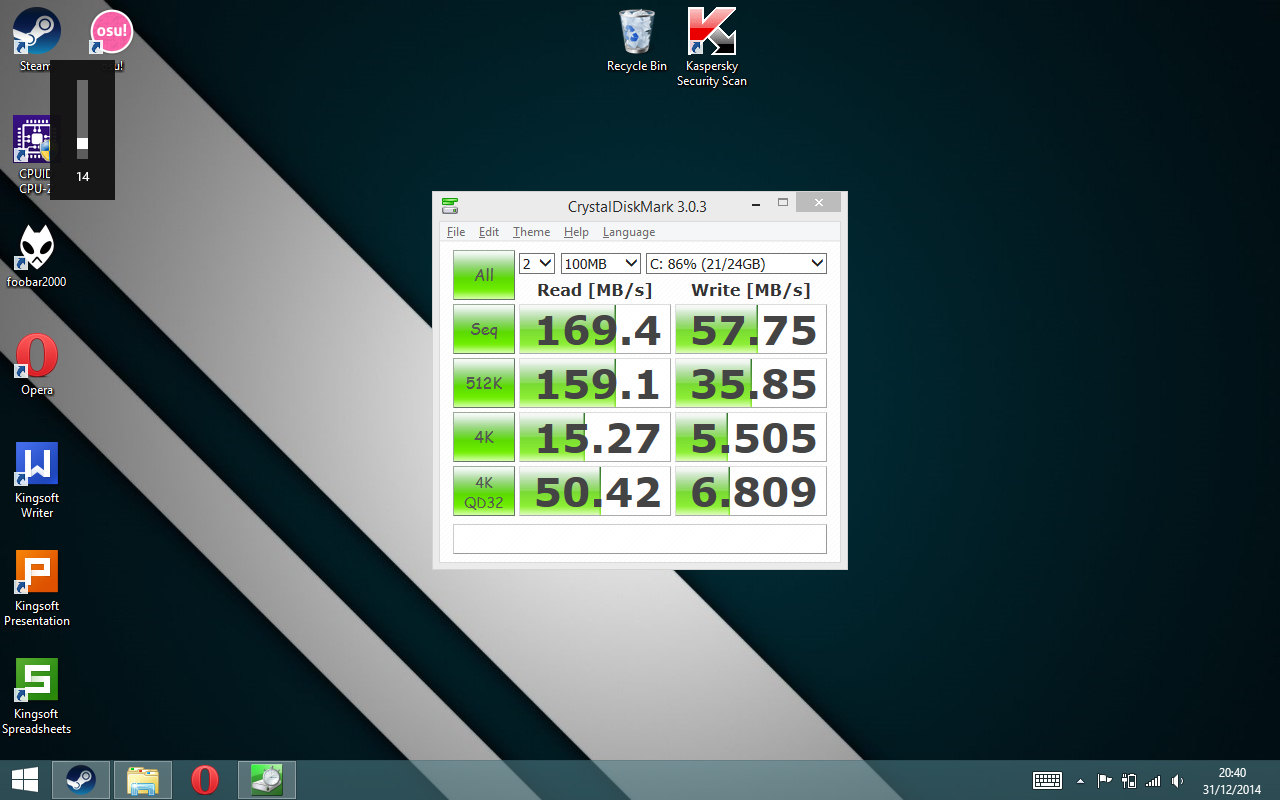This screenshot has width=1280, height=800.
Task: Expand the 100MB test size dropdown
Action: (600, 263)
